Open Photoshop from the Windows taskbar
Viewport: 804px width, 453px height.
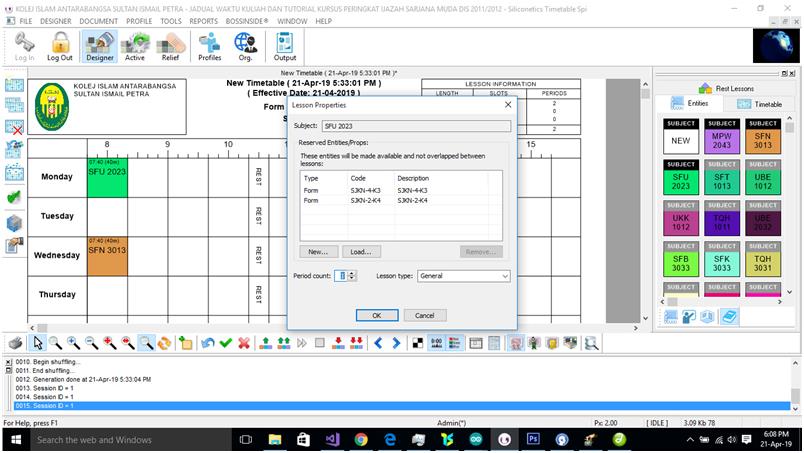pyautogui.click(x=533, y=439)
